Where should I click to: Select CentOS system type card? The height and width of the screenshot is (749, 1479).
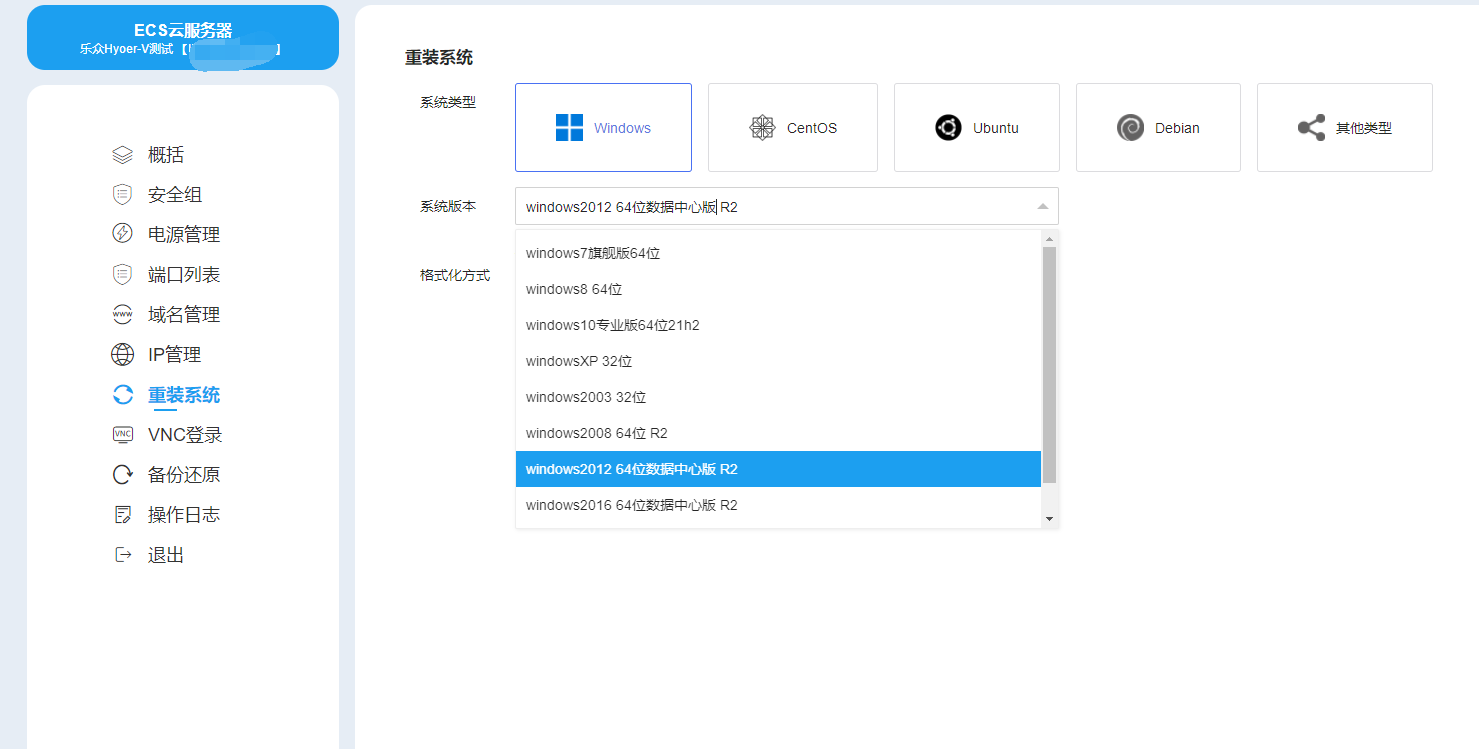pos(793,127)
